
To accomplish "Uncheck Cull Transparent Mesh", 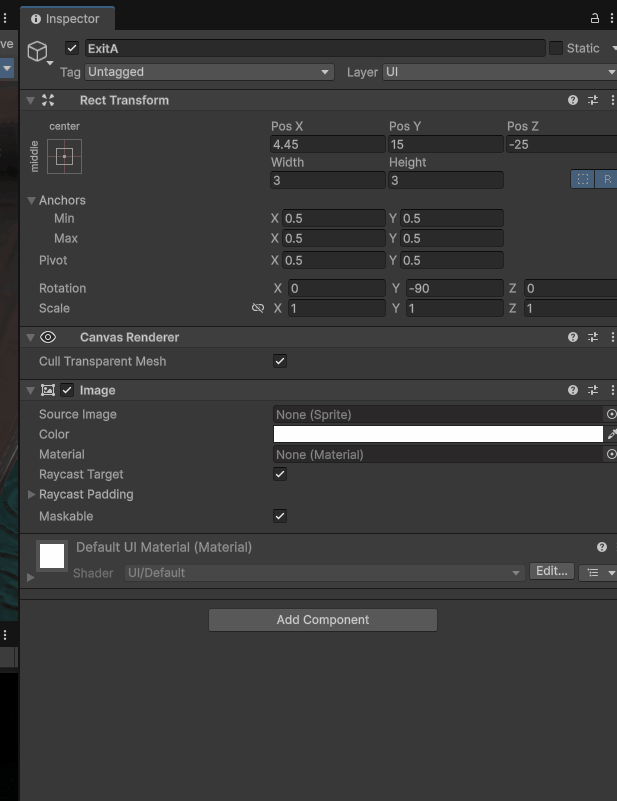I will [280, 361].
